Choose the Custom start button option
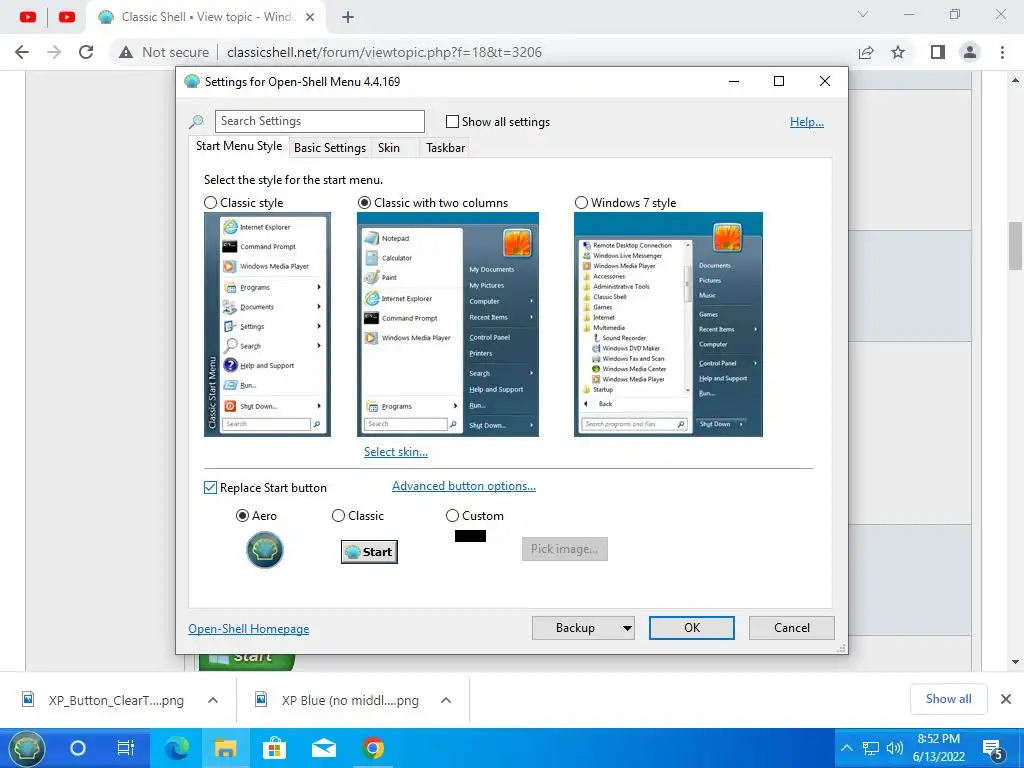The width and height of the screenshot is (1024, 768). coord(452,516)
